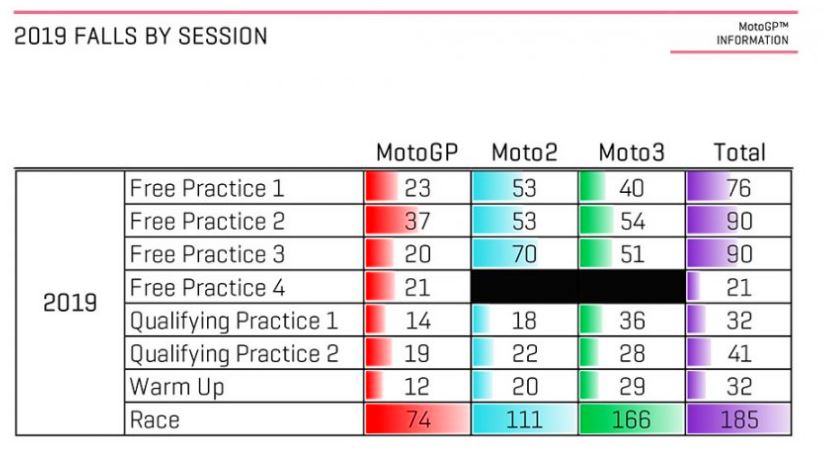825x468 pixels.
Task: Select Moto2 Free Practice 3 value 70
Action: (x=524, y=254)
